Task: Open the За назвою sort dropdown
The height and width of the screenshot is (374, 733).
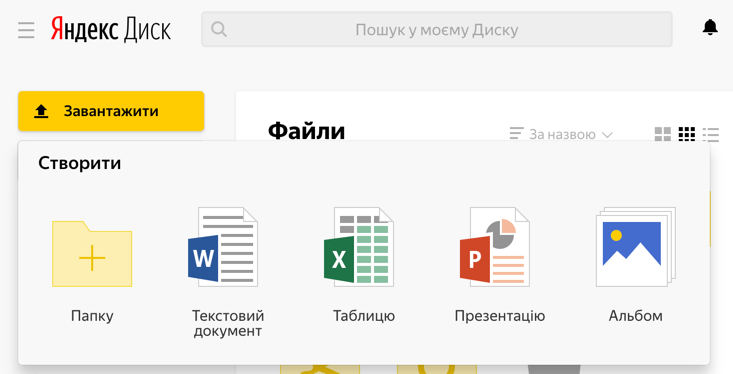Action: (561, 134)
